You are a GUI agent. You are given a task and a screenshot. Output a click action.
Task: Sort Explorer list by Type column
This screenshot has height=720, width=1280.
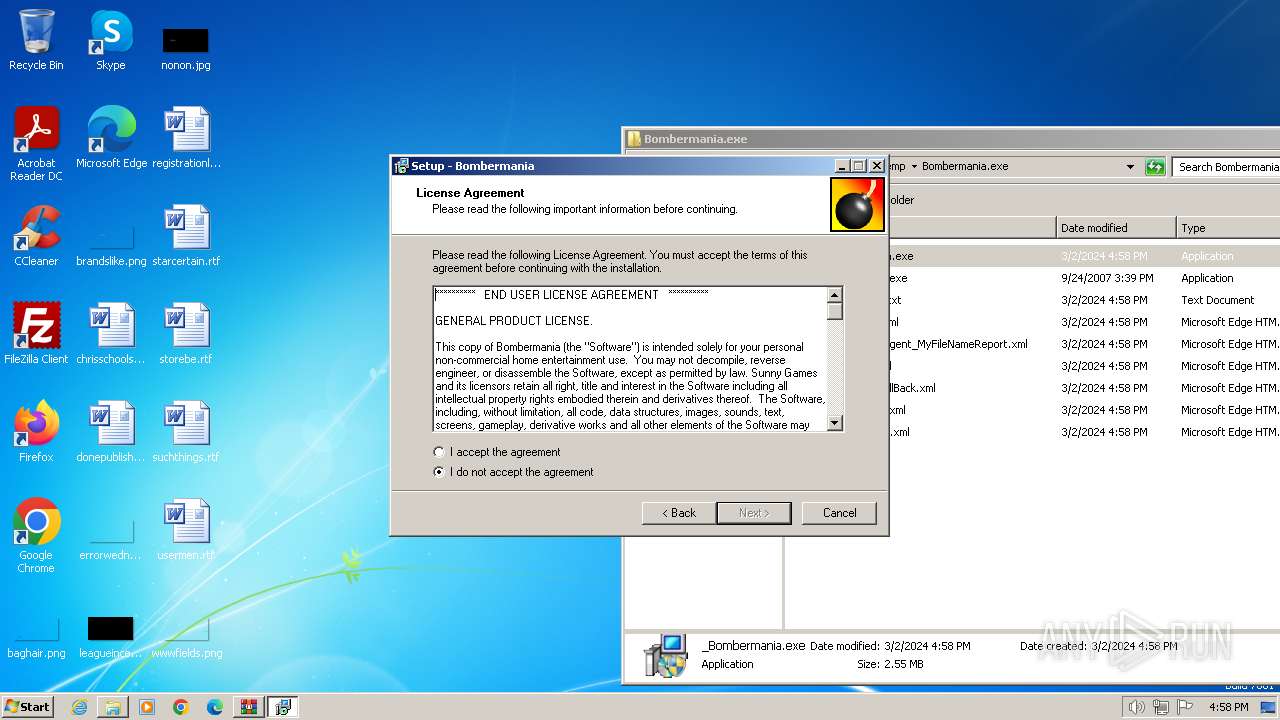click(1229, 228)
